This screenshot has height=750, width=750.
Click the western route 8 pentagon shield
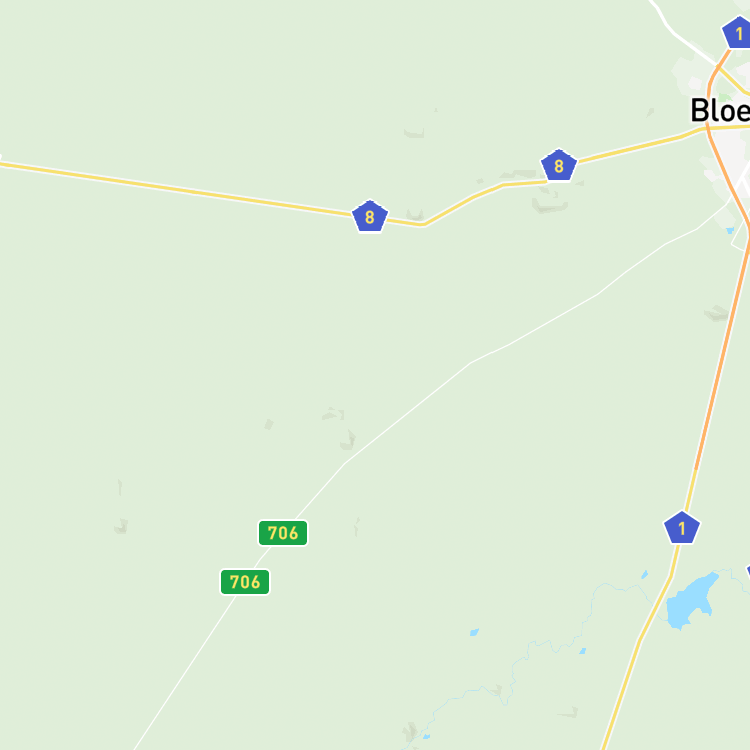(x=370, y=216)
